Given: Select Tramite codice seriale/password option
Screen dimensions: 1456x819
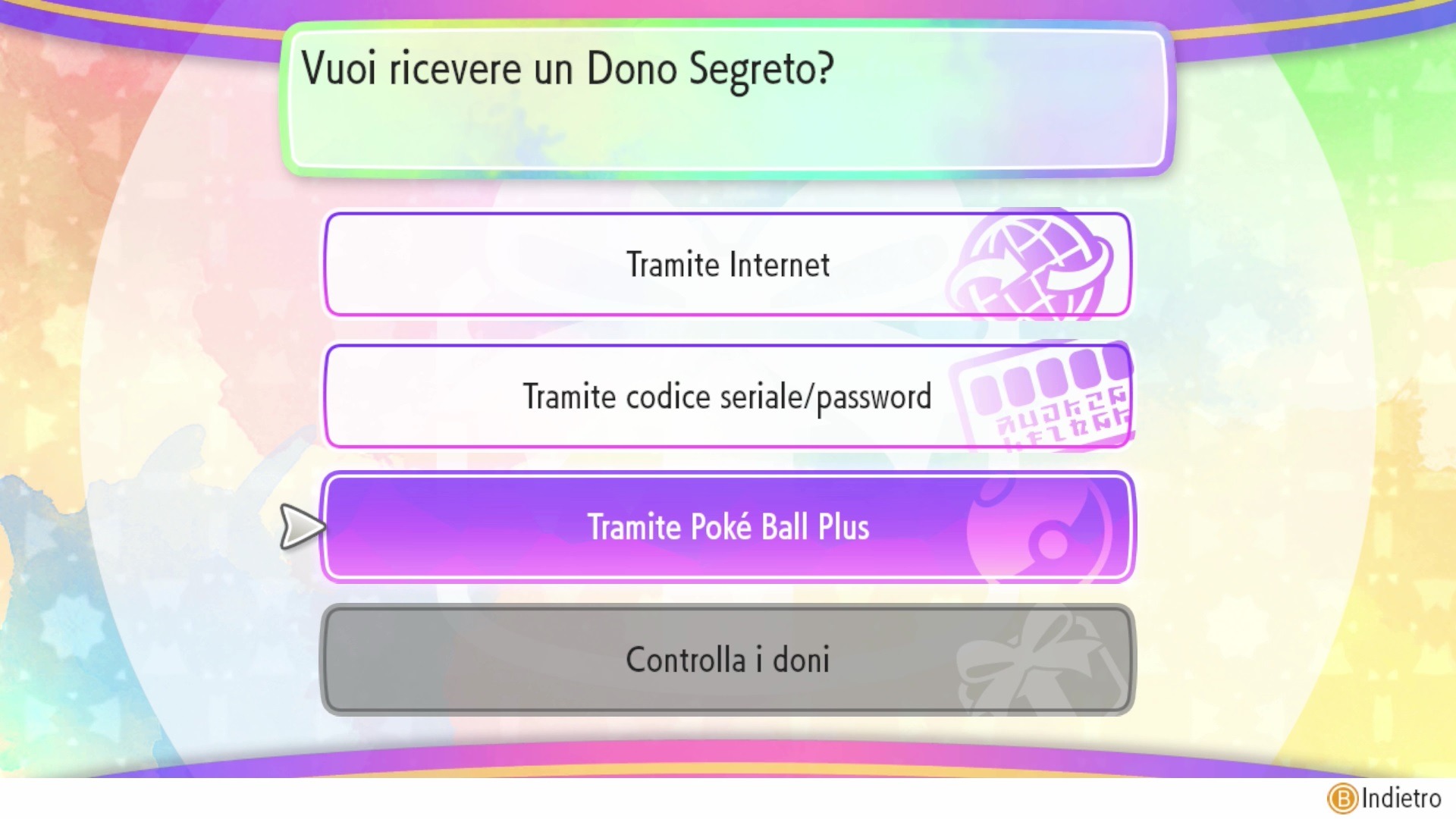Looking at the screenshot, I should click(728, 396).
